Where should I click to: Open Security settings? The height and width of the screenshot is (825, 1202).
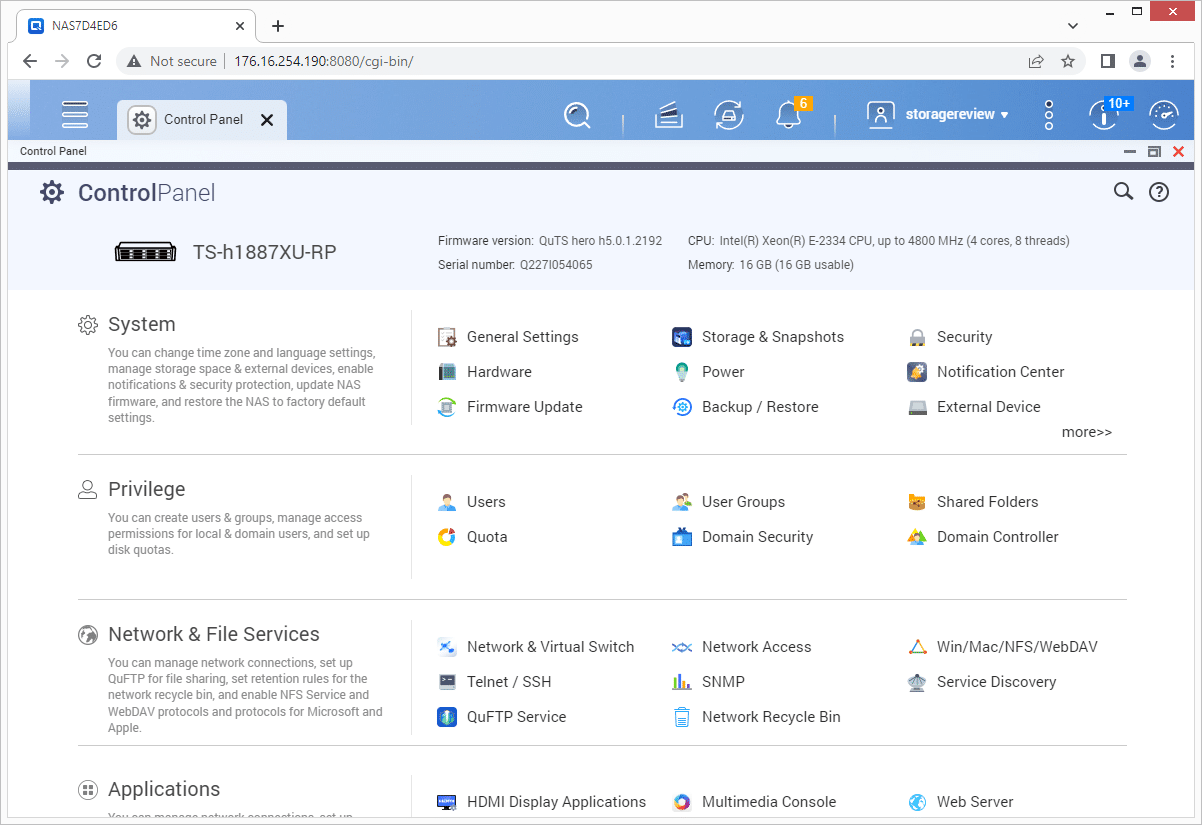click(950, 337)
